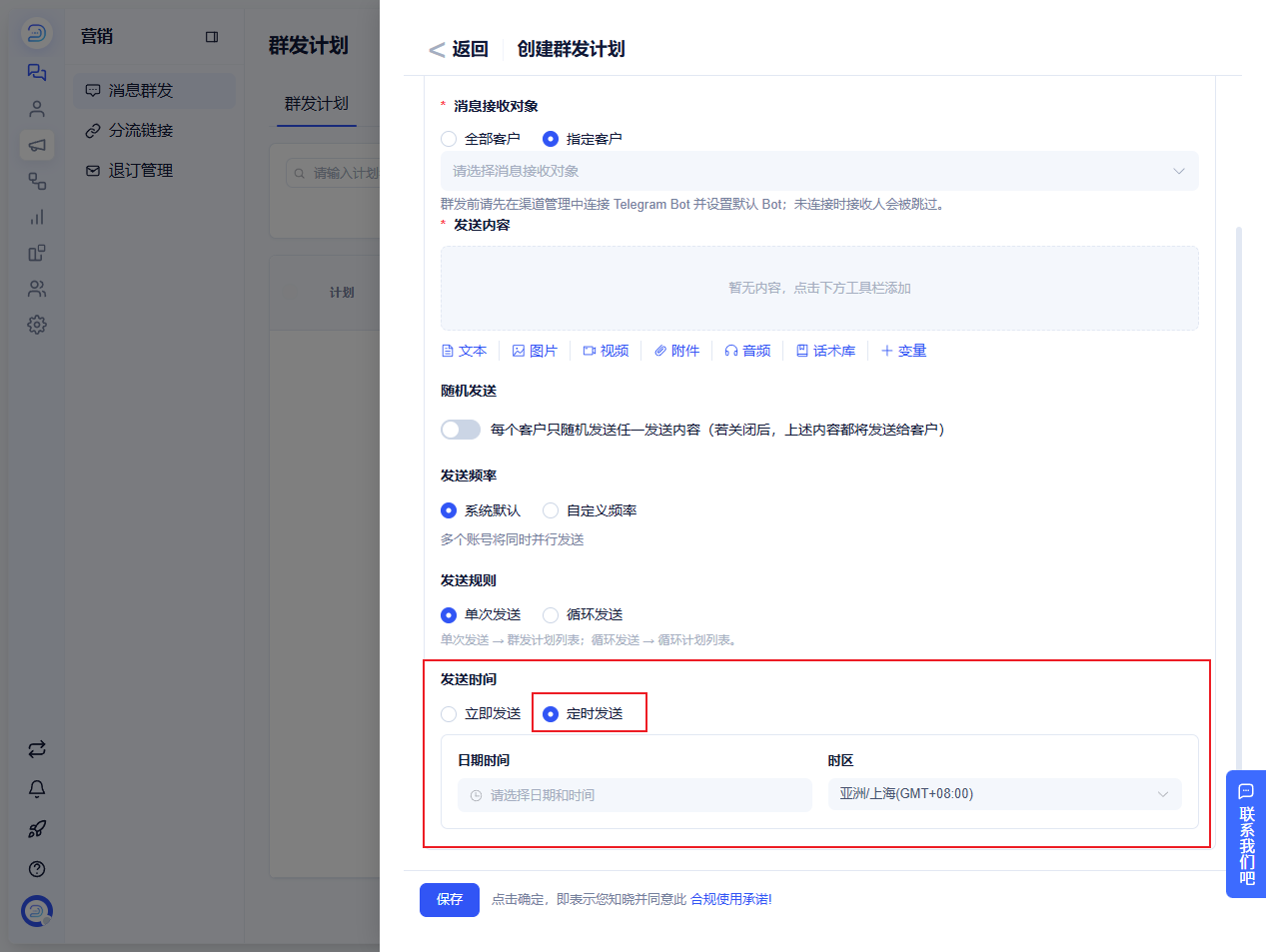Open the settings gear sidebar icon

pyautogui.click(x=37, y=325)
